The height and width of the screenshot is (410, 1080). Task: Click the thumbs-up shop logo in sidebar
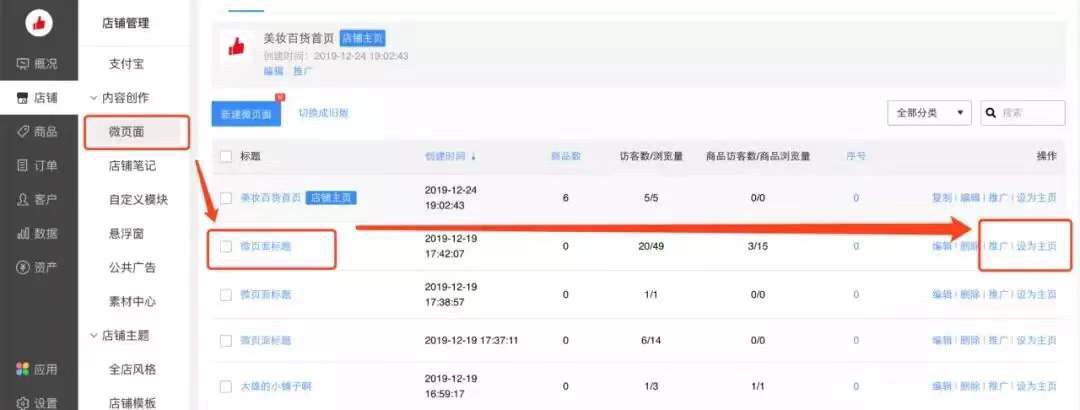point(38,23)
